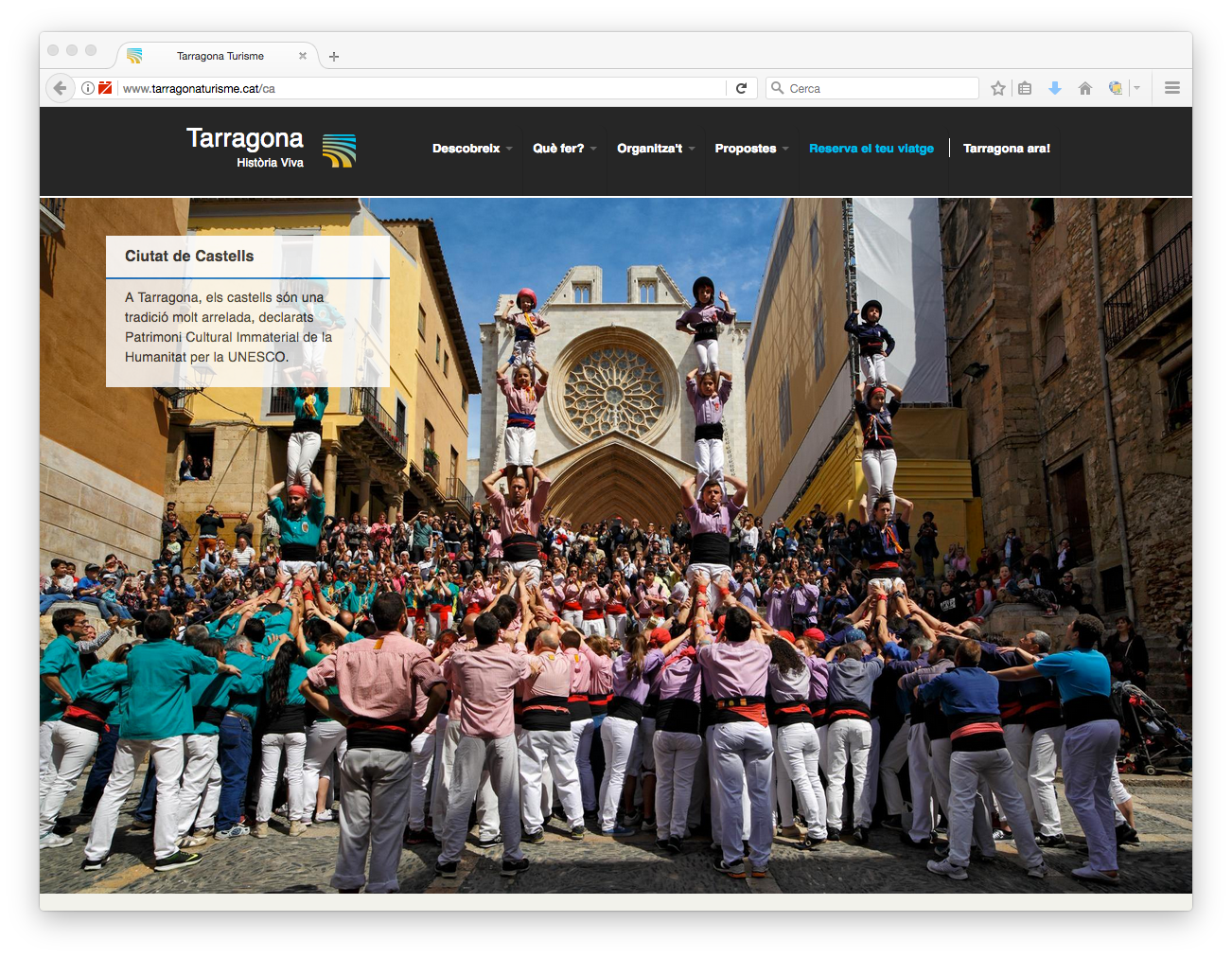
Task: Expand the Descobreix dropdown menu
Action: click(471, 149)
